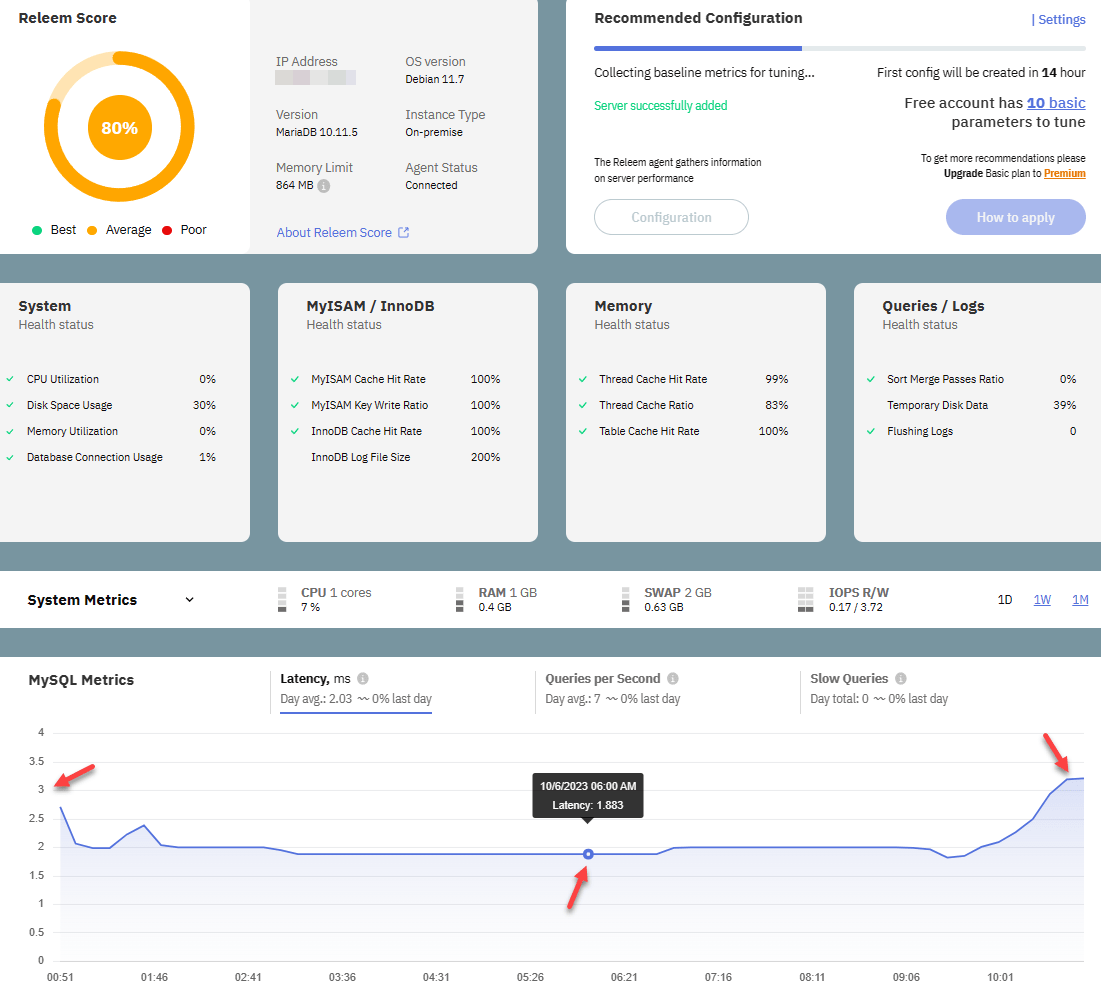Switch to the Queries per Second tab
The height and width of the screenshot is (993, 1101).
612,689
